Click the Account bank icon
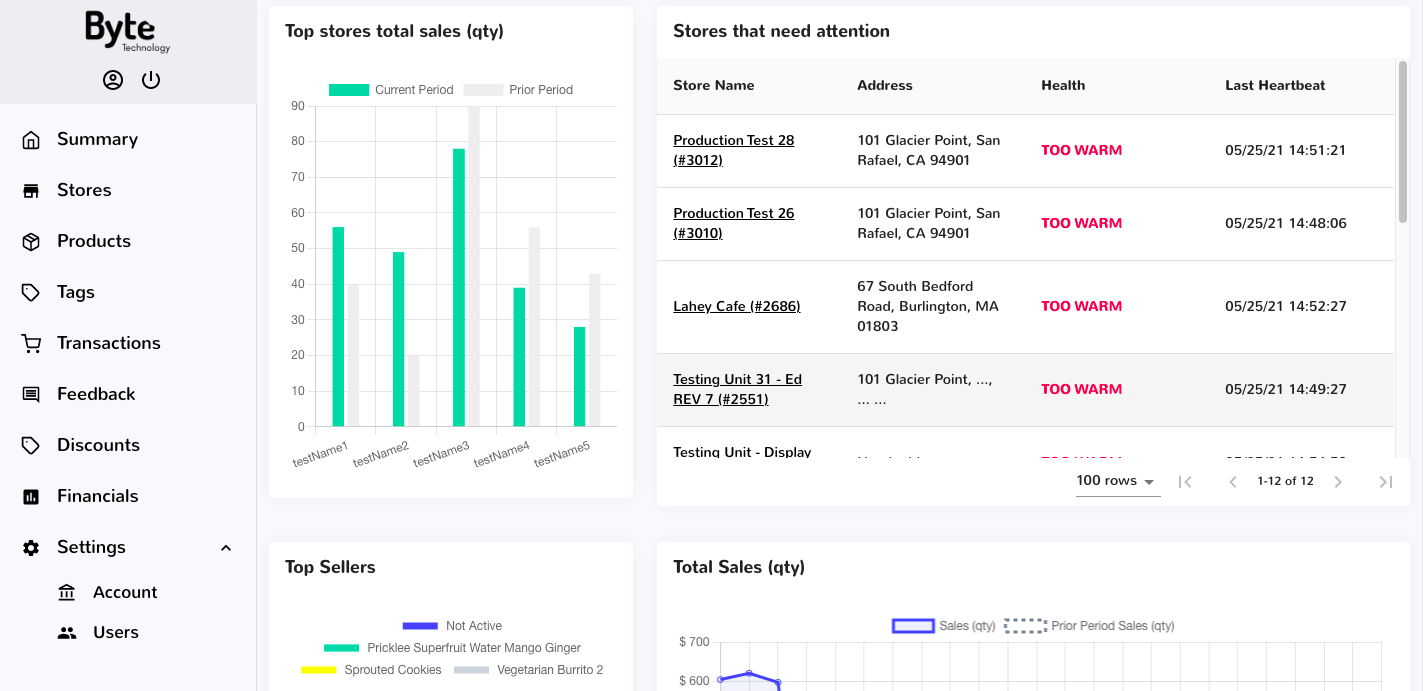 [67, 593]
